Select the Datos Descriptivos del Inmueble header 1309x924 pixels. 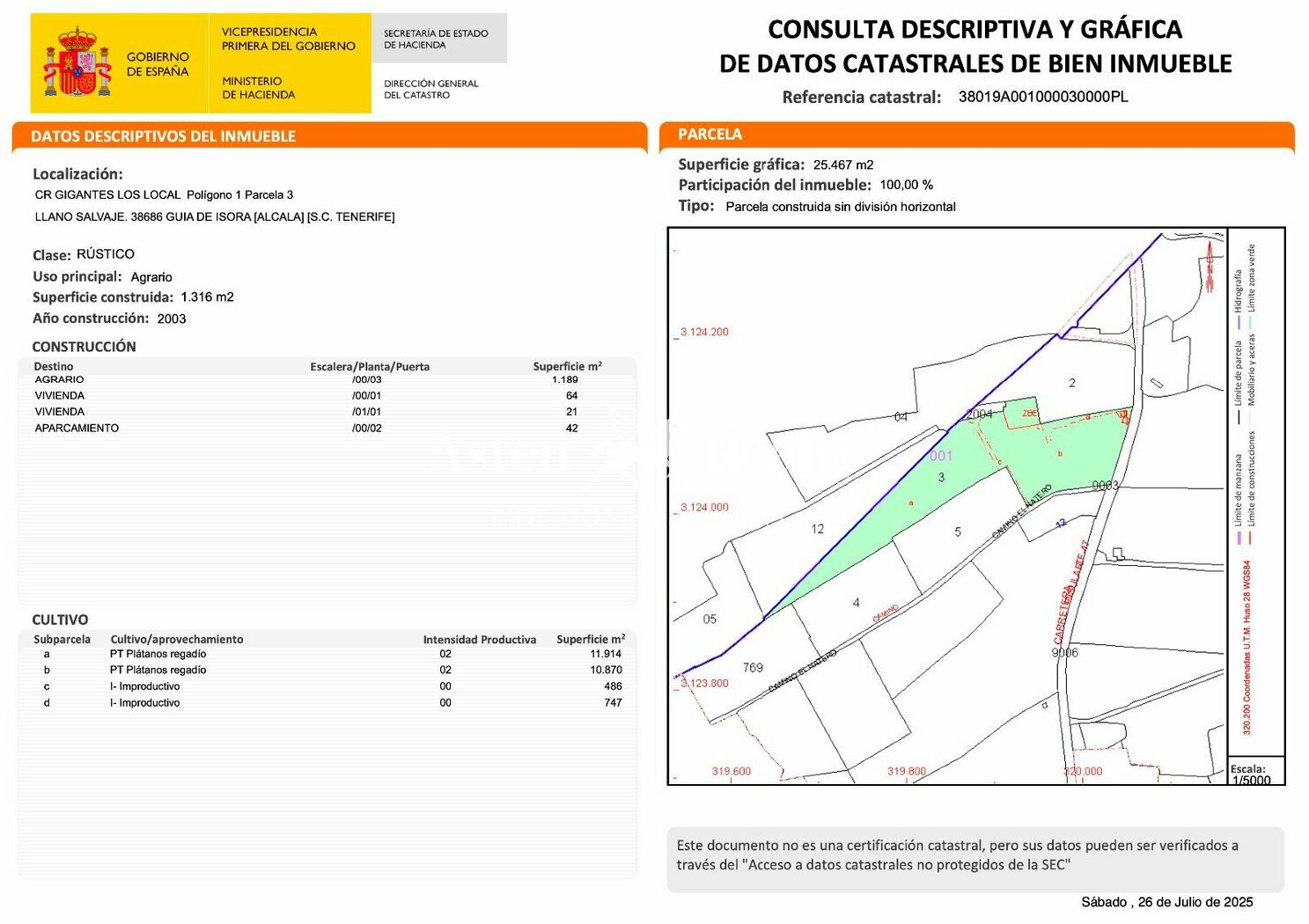point(163,136)
